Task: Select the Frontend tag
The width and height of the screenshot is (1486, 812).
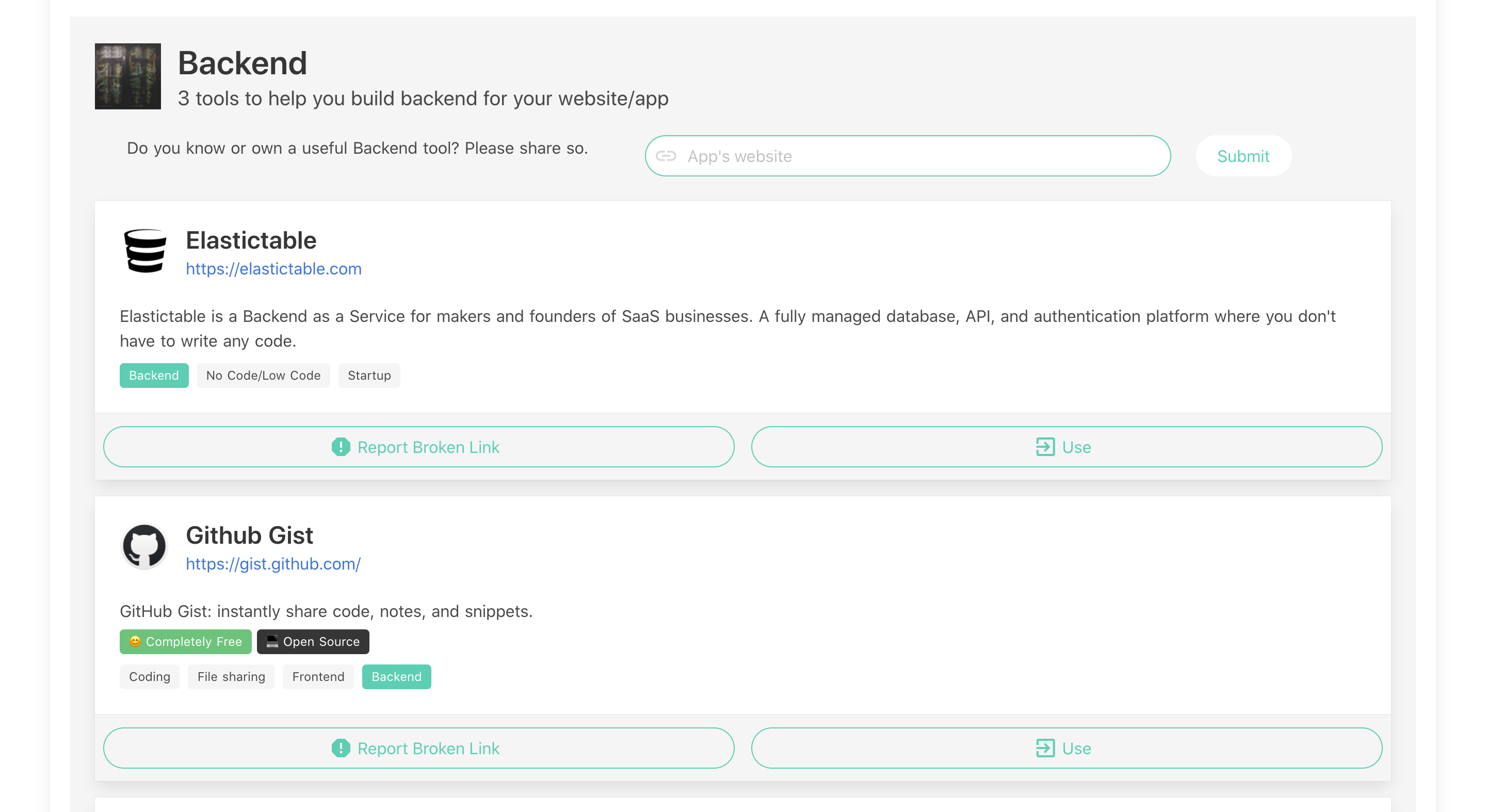Action: (318, 676)
